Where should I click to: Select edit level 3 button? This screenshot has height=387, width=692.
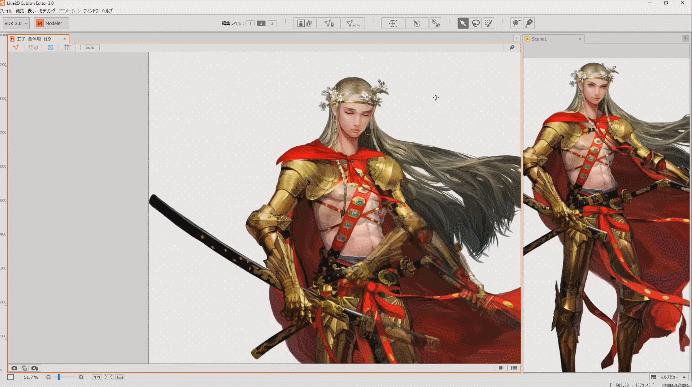(272, 23)
